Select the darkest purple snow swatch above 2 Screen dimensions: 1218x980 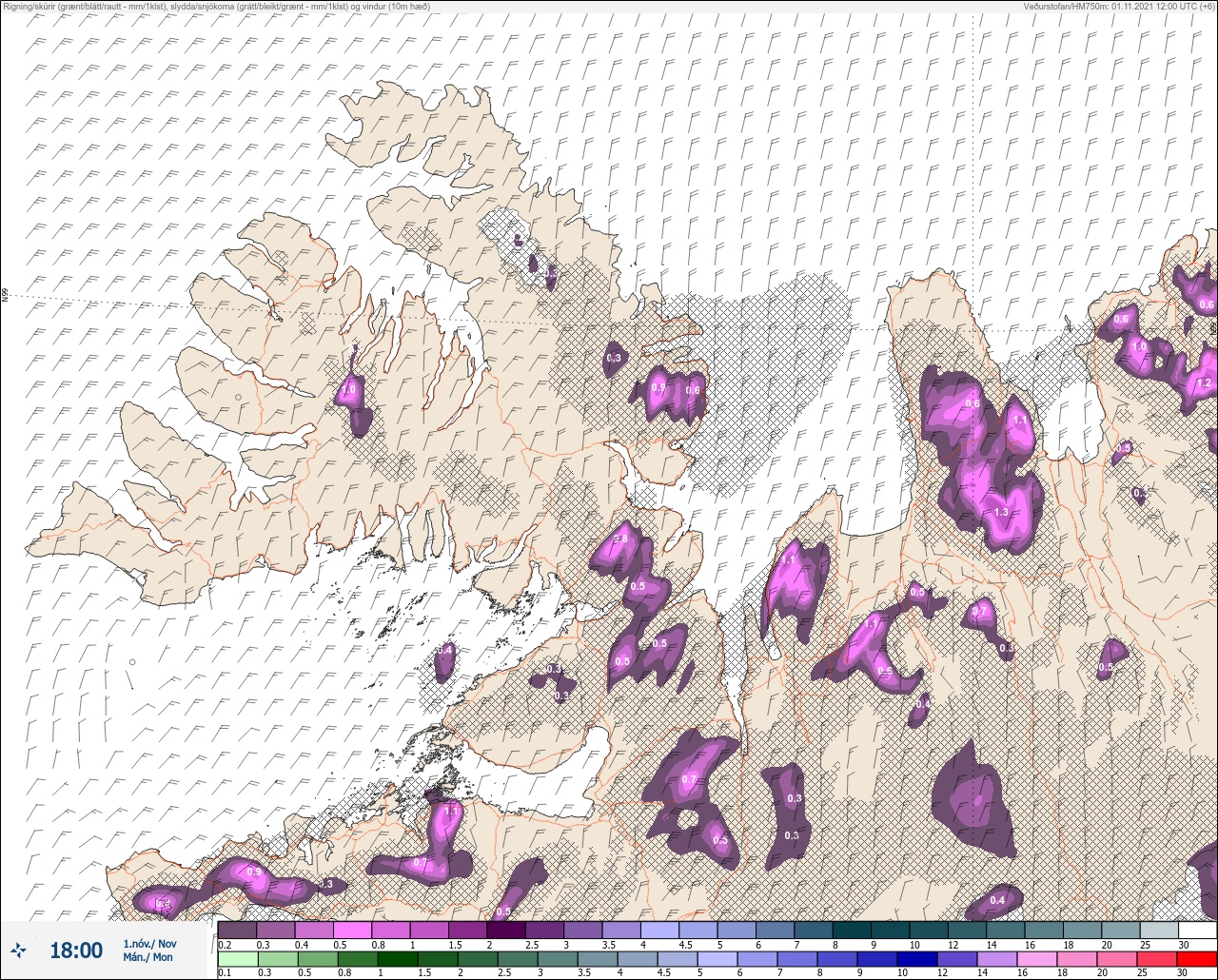tap(506, 930)
